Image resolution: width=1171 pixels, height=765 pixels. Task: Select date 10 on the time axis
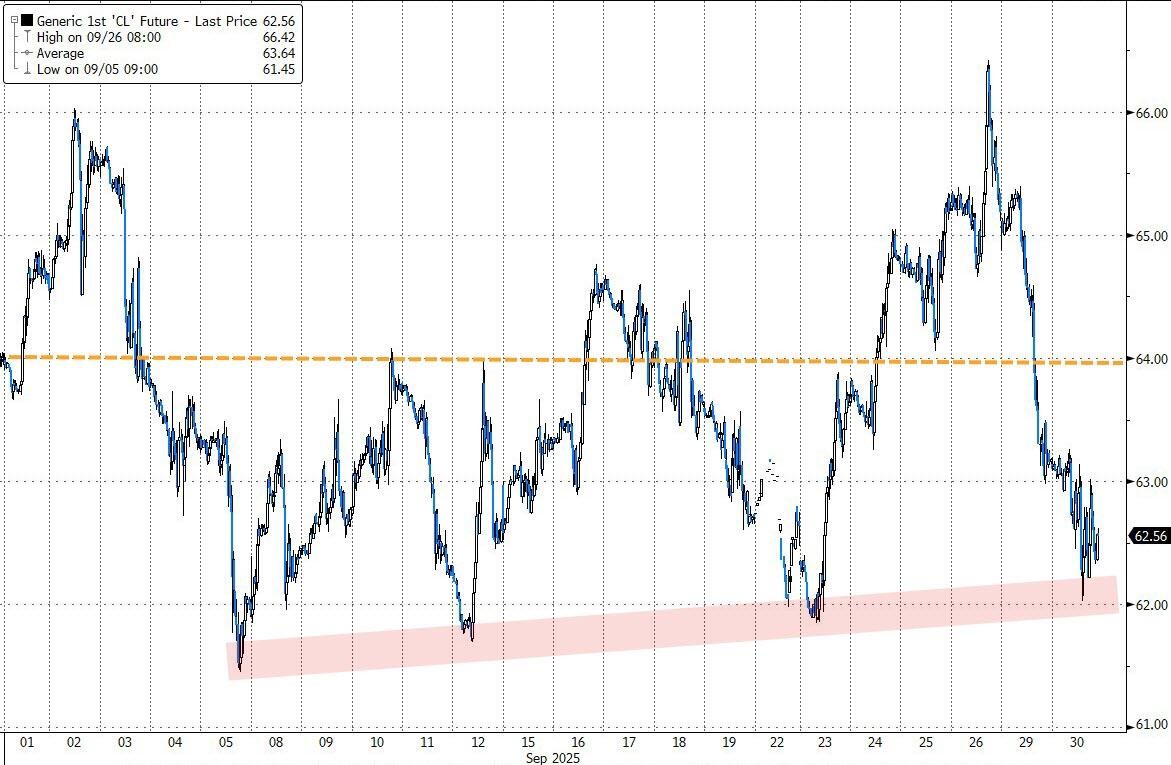[x=377, y=743]
